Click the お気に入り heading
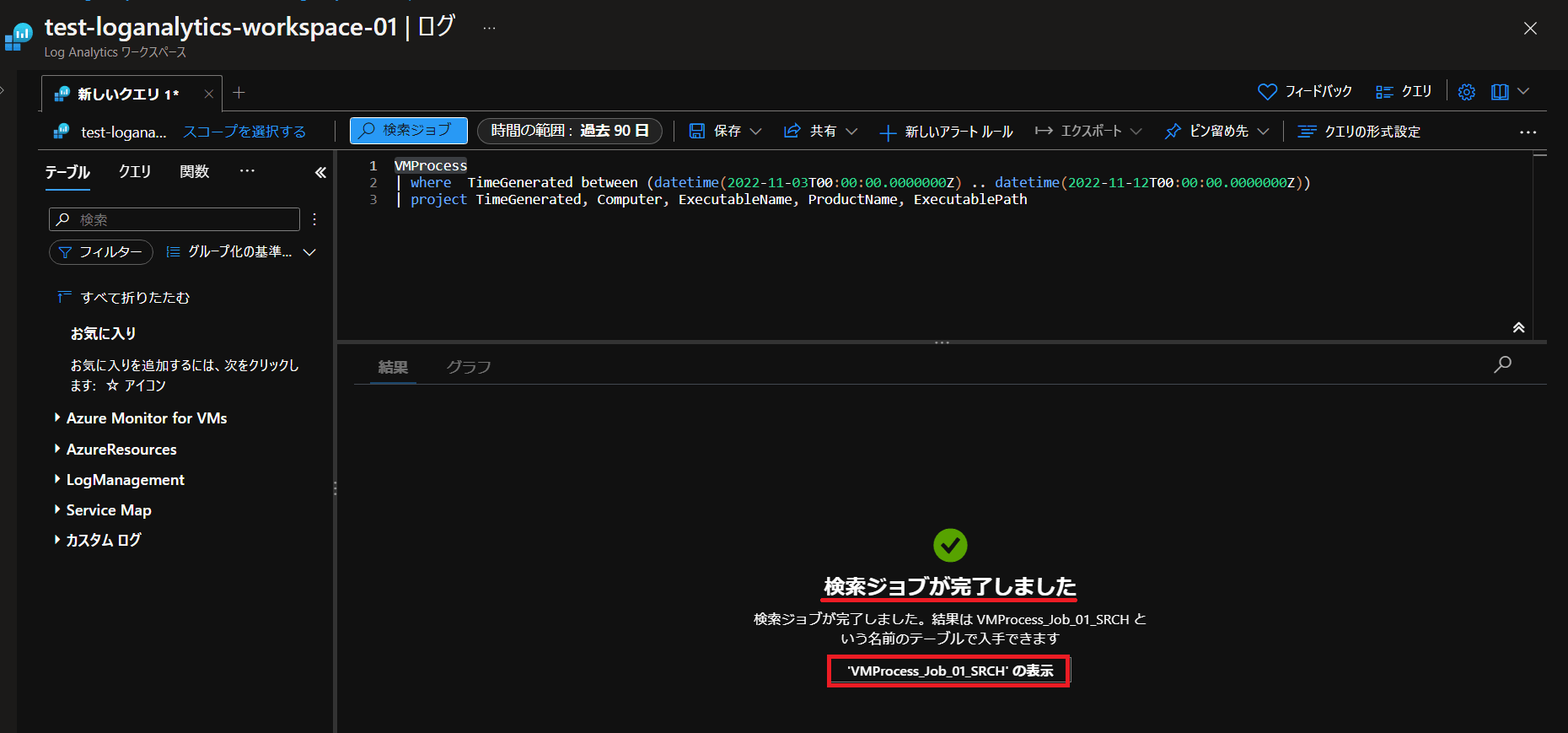 pyautogui.click(x=104, y=334)
